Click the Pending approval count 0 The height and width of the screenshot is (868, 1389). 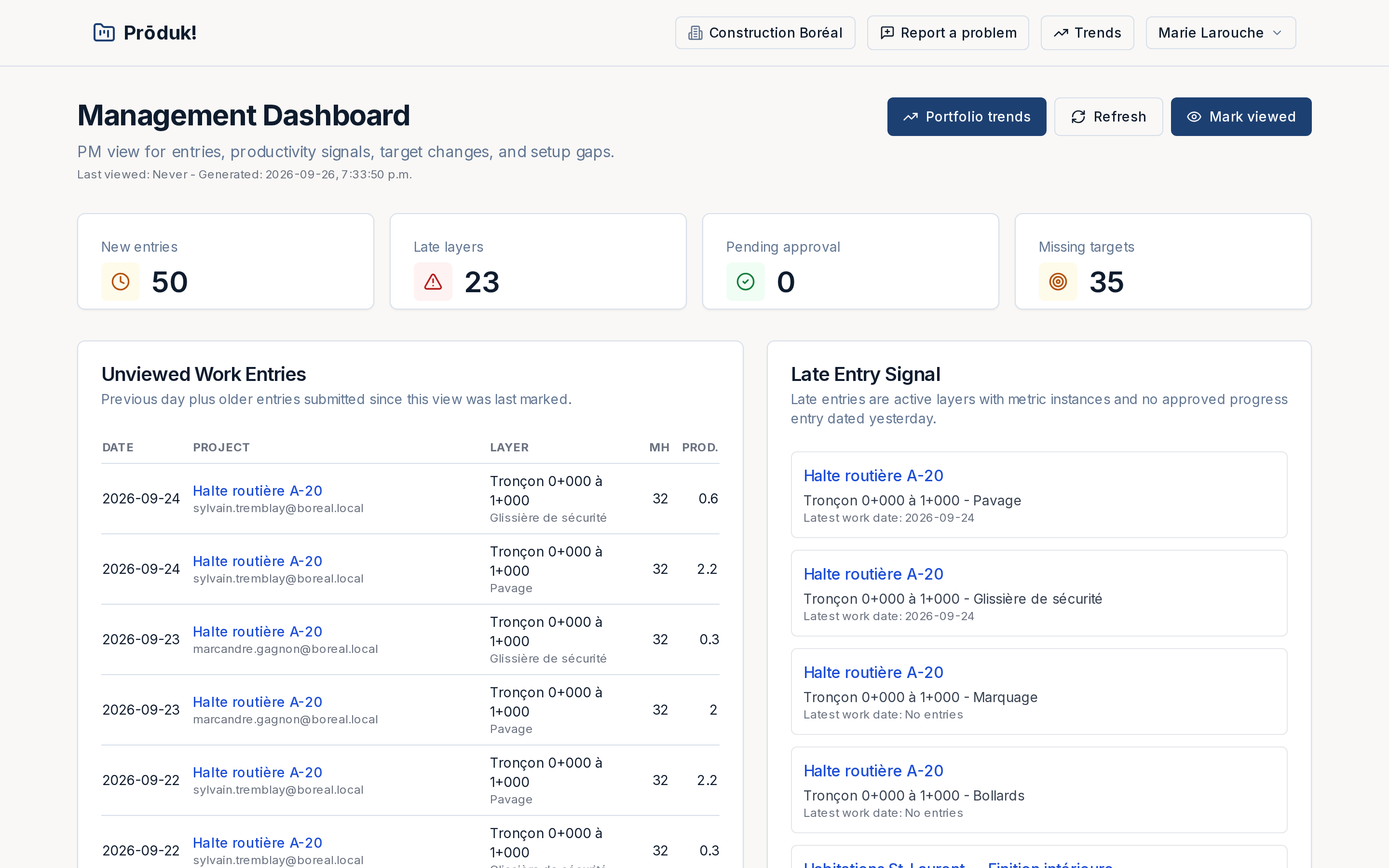(786, 282)
